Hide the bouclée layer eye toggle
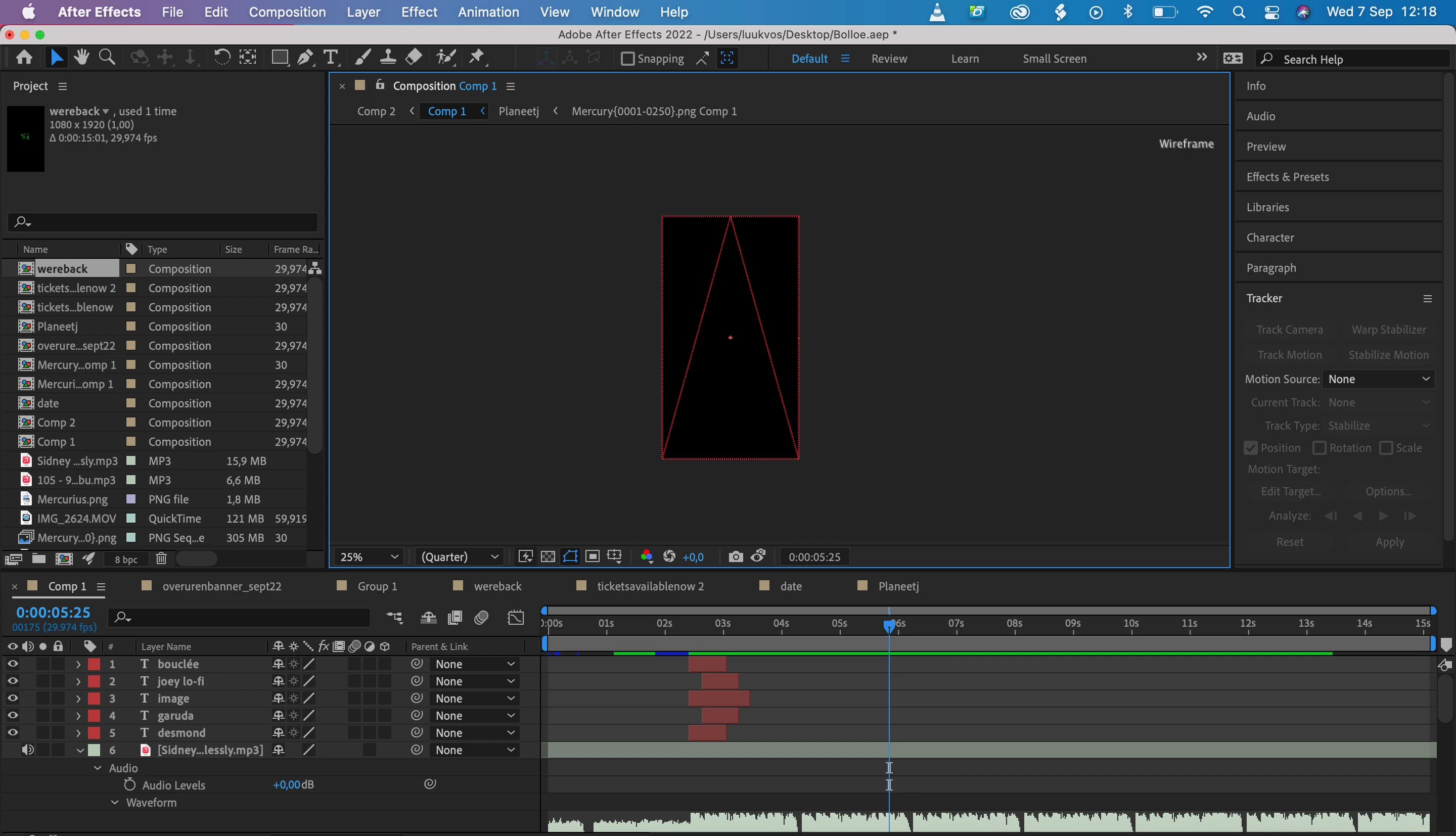 coord(13,664)
